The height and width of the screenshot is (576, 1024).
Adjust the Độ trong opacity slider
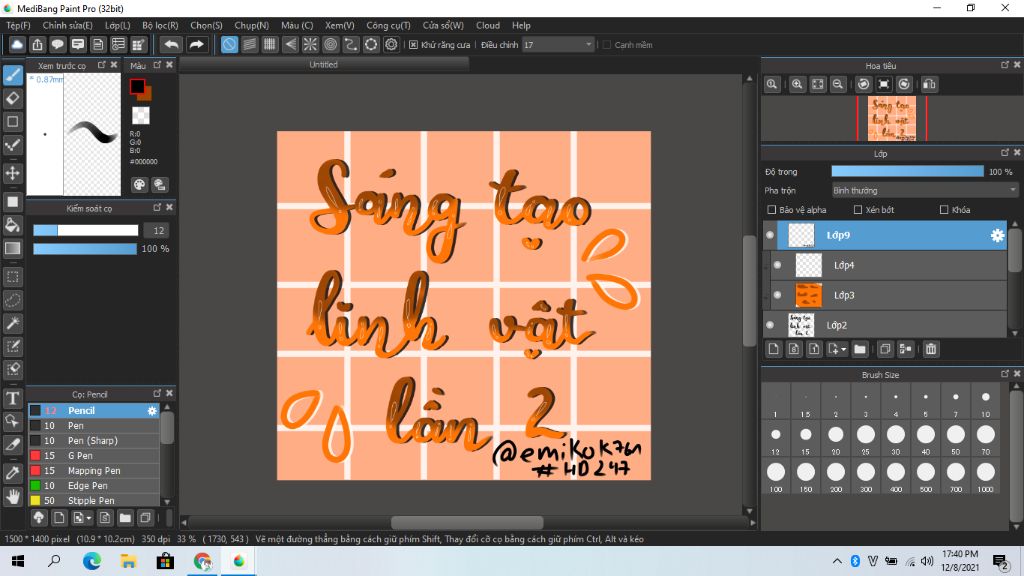coord(907,172)
